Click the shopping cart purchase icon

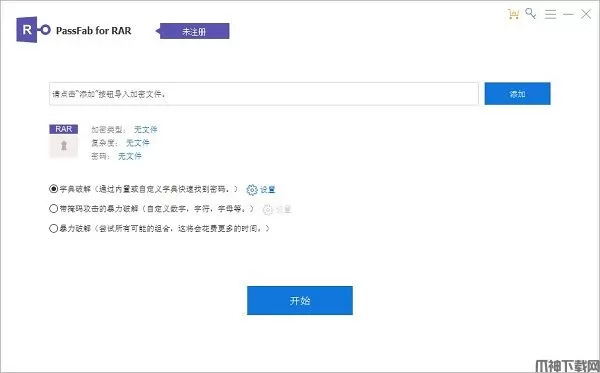[x=513, y=14]
